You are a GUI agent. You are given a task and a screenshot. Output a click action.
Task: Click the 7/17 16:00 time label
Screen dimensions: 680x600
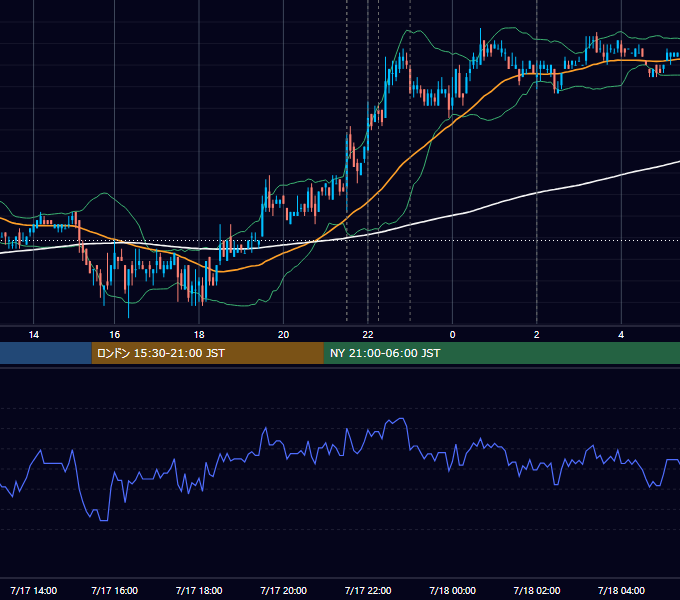click(114, 590)
